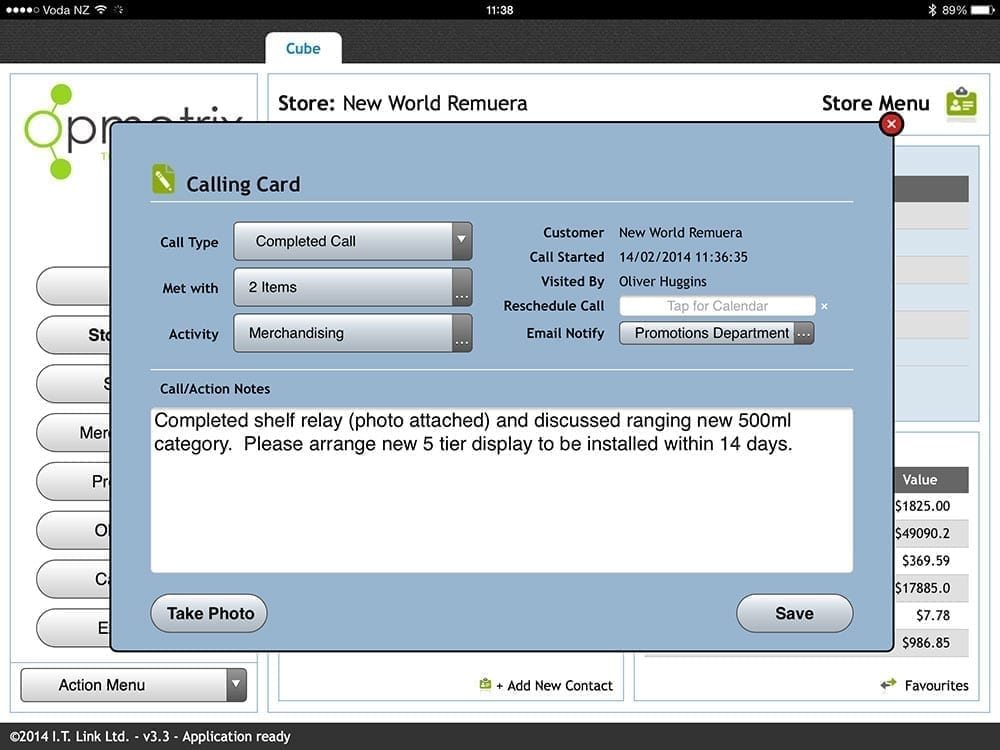Click inside the Call/Action Notes text area
Screen dimensions: 1000x750
pyautogui.click(x=501, y=490)
